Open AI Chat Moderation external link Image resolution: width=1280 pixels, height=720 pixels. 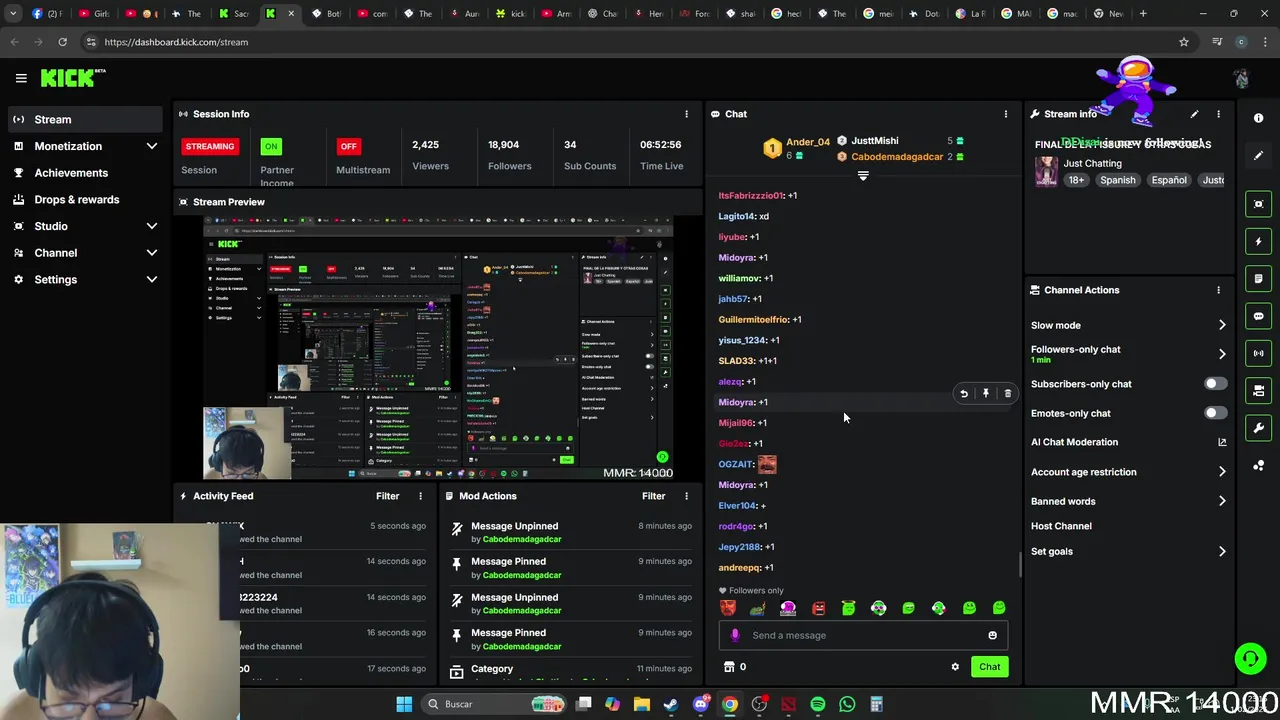[x=1222, y=442]
